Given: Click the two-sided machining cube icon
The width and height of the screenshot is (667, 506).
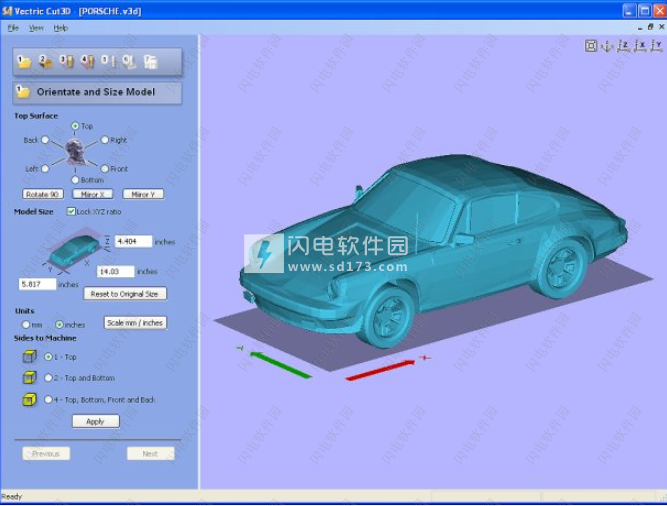Looking at the screenshot, I should point(29,377).
